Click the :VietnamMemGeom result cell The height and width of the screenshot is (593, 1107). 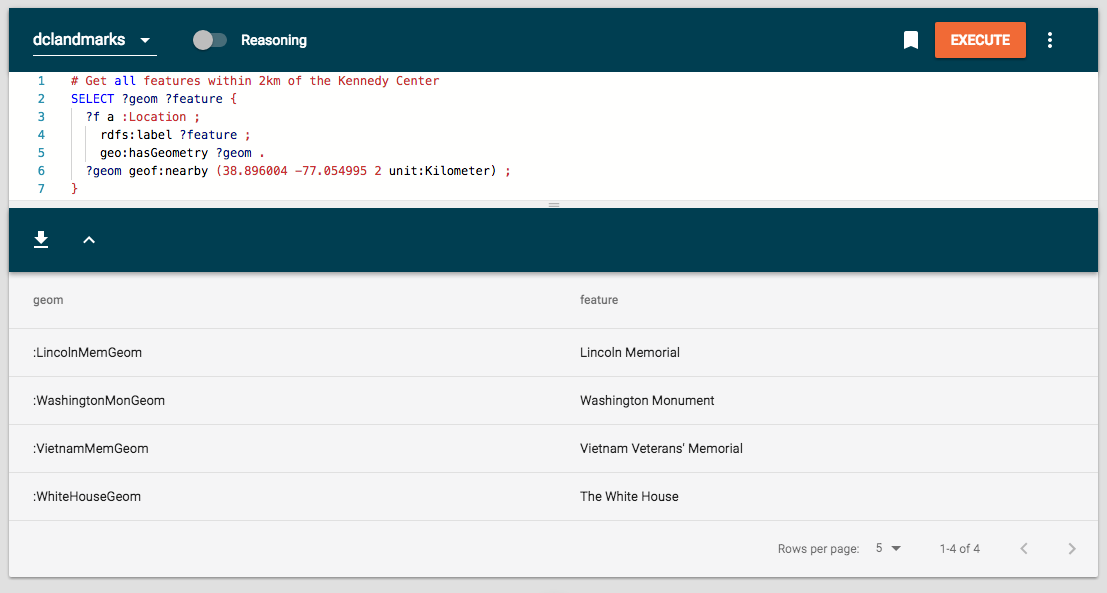point(91,449)
